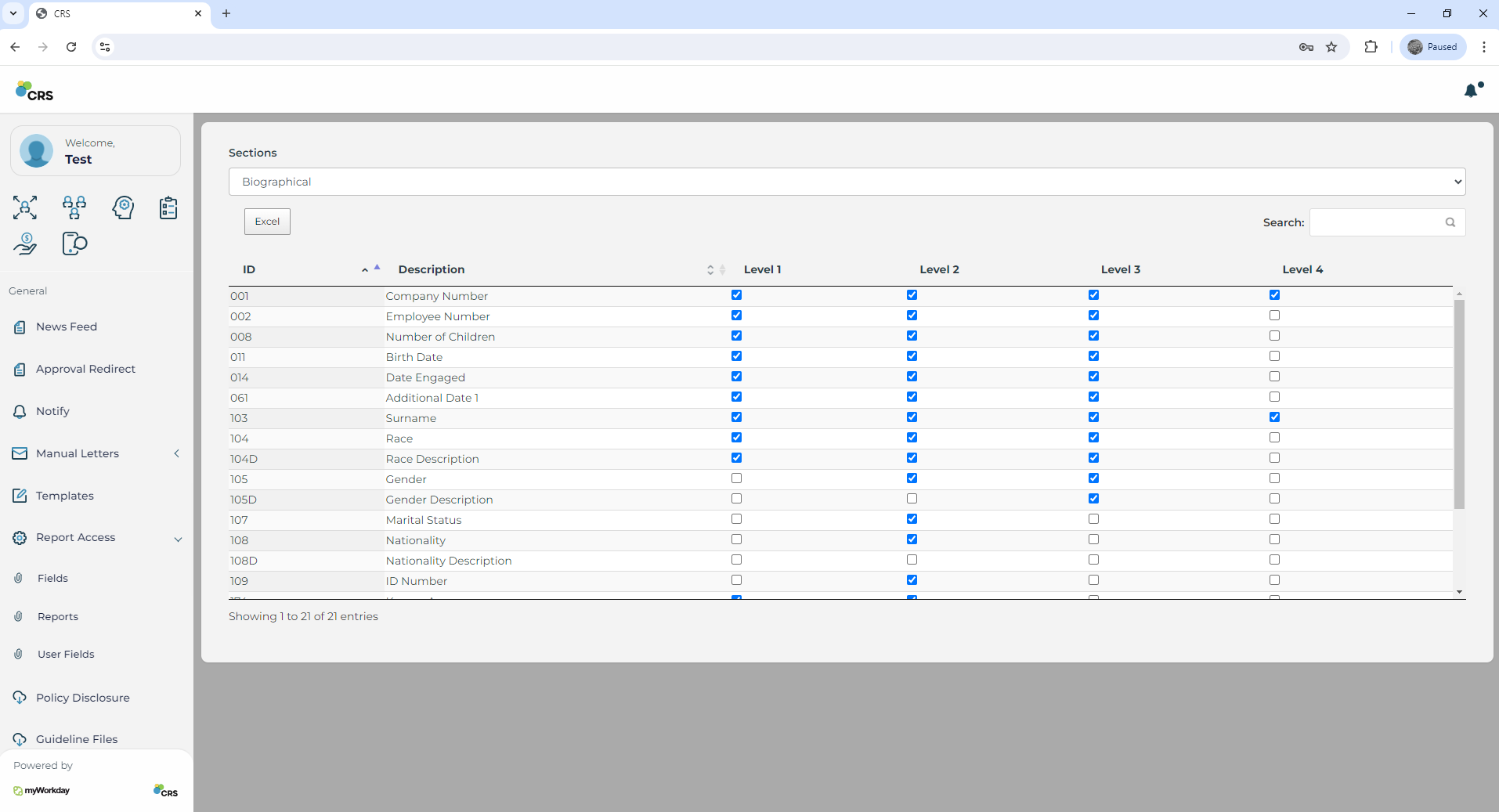The width and height of the screenshot is (1499, 812).
Task: Click the Policy Disclosure cloud icon
Action: 20,698
